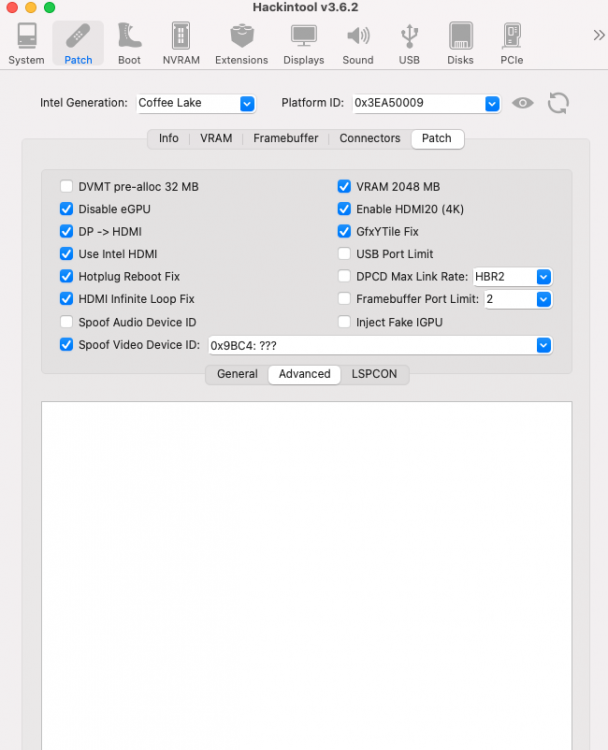Open the Disks toolbar icon
Viewport: 608px width, 750px height.
pos(460,44)
